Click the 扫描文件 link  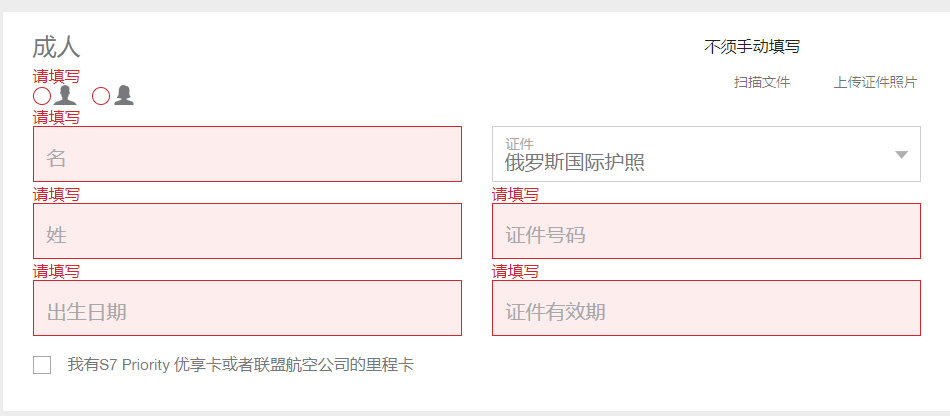[762, 82]
